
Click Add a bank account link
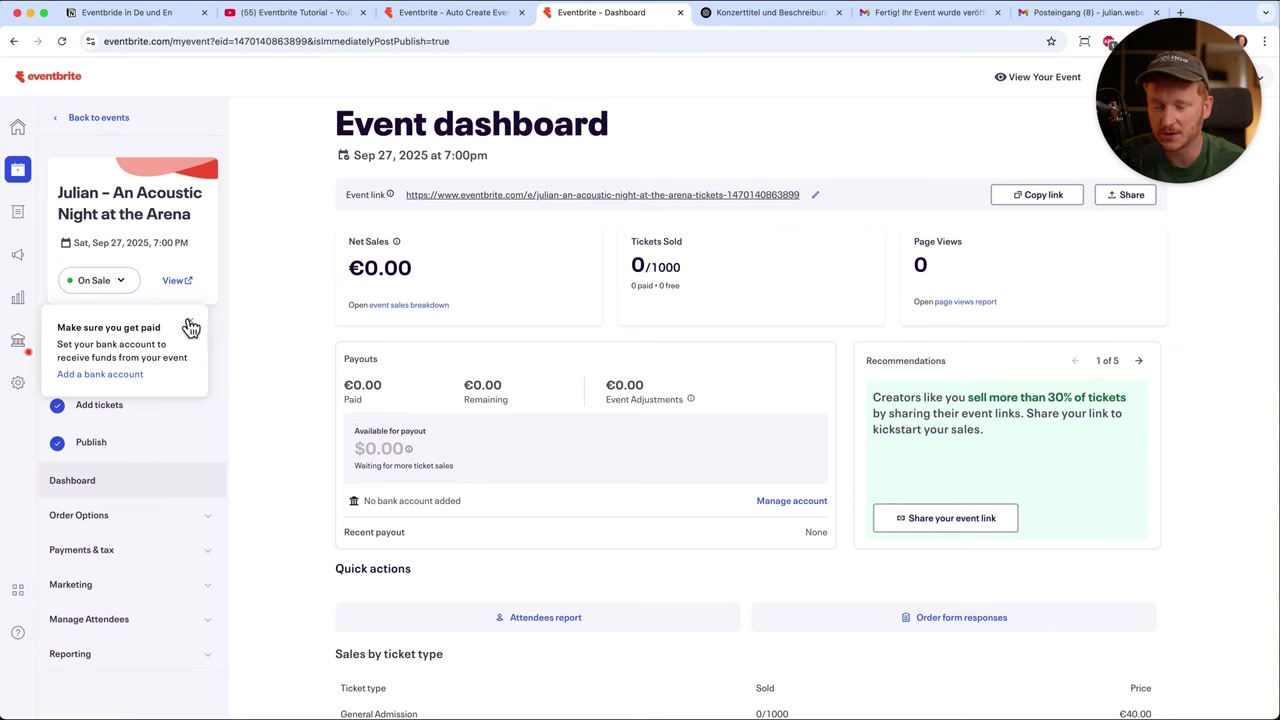[x=100, y=374]
